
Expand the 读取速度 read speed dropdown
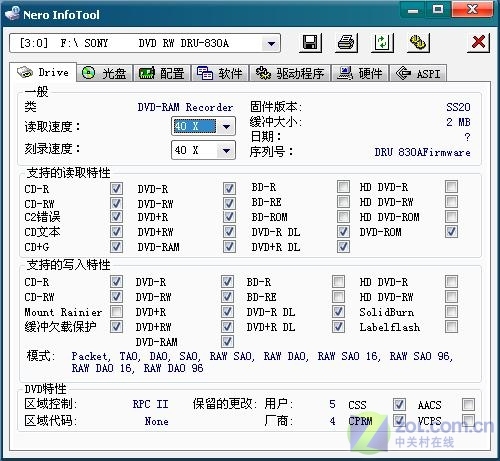click(226, 126)
